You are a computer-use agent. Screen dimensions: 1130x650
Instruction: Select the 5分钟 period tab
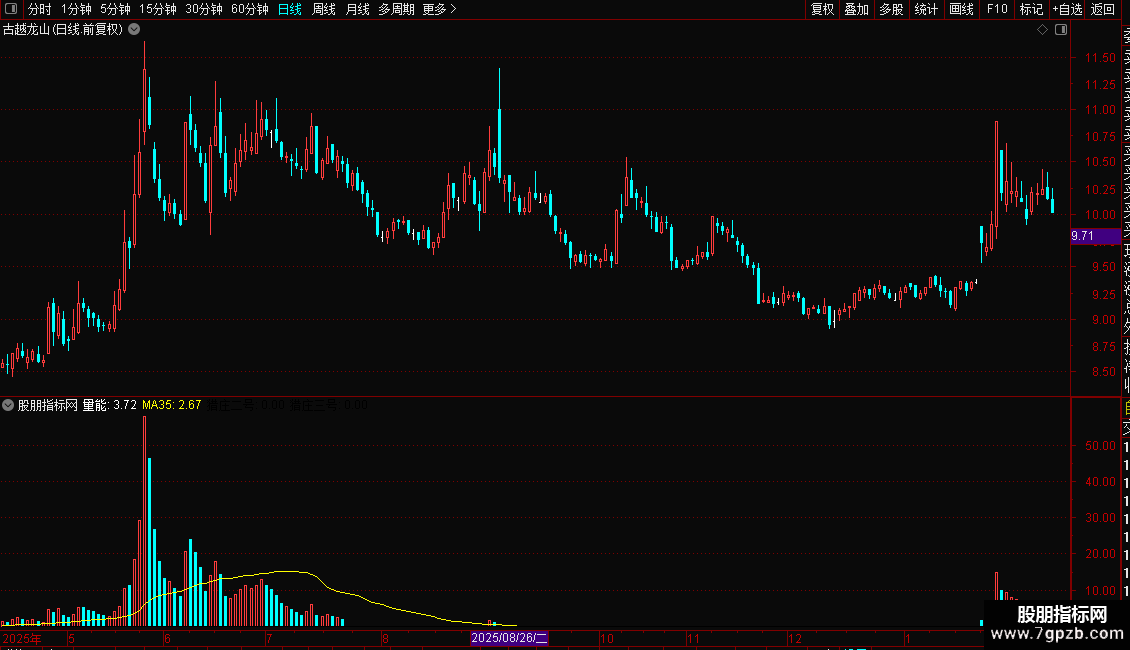tap(115, 9)
